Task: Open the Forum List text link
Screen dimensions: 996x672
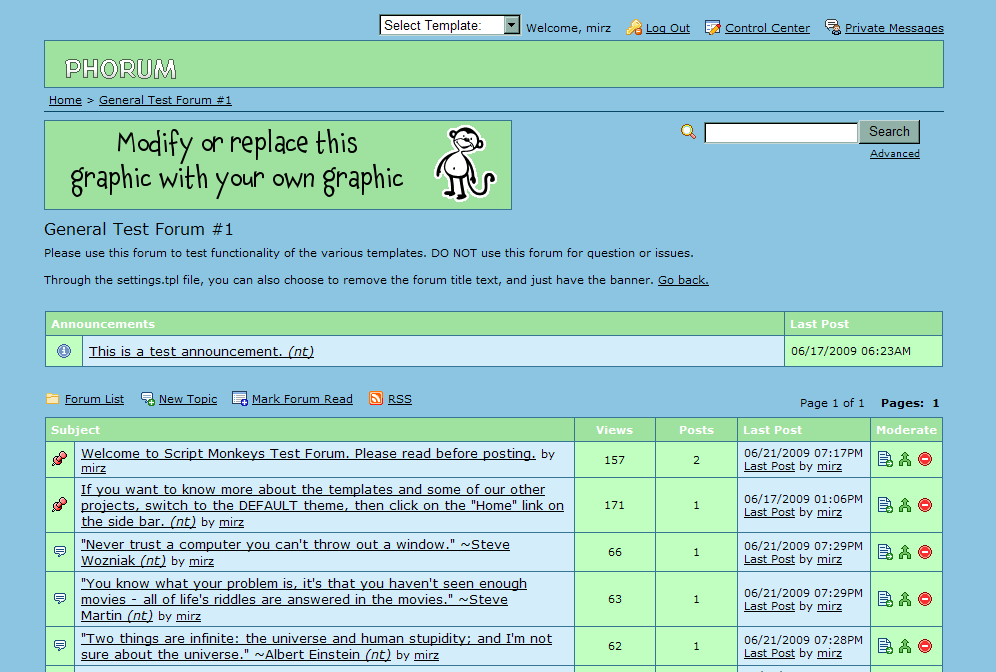Action: [94, 400]
